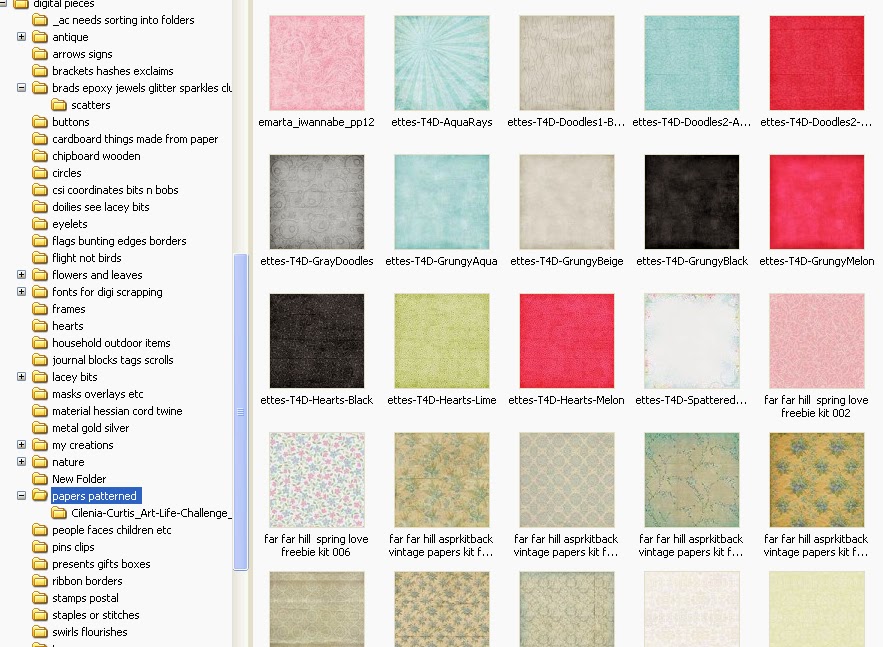The width and height of the screenshot is (883, 647).
Task: Click the folder icon beside scatters
Action: tap(59, 105)
